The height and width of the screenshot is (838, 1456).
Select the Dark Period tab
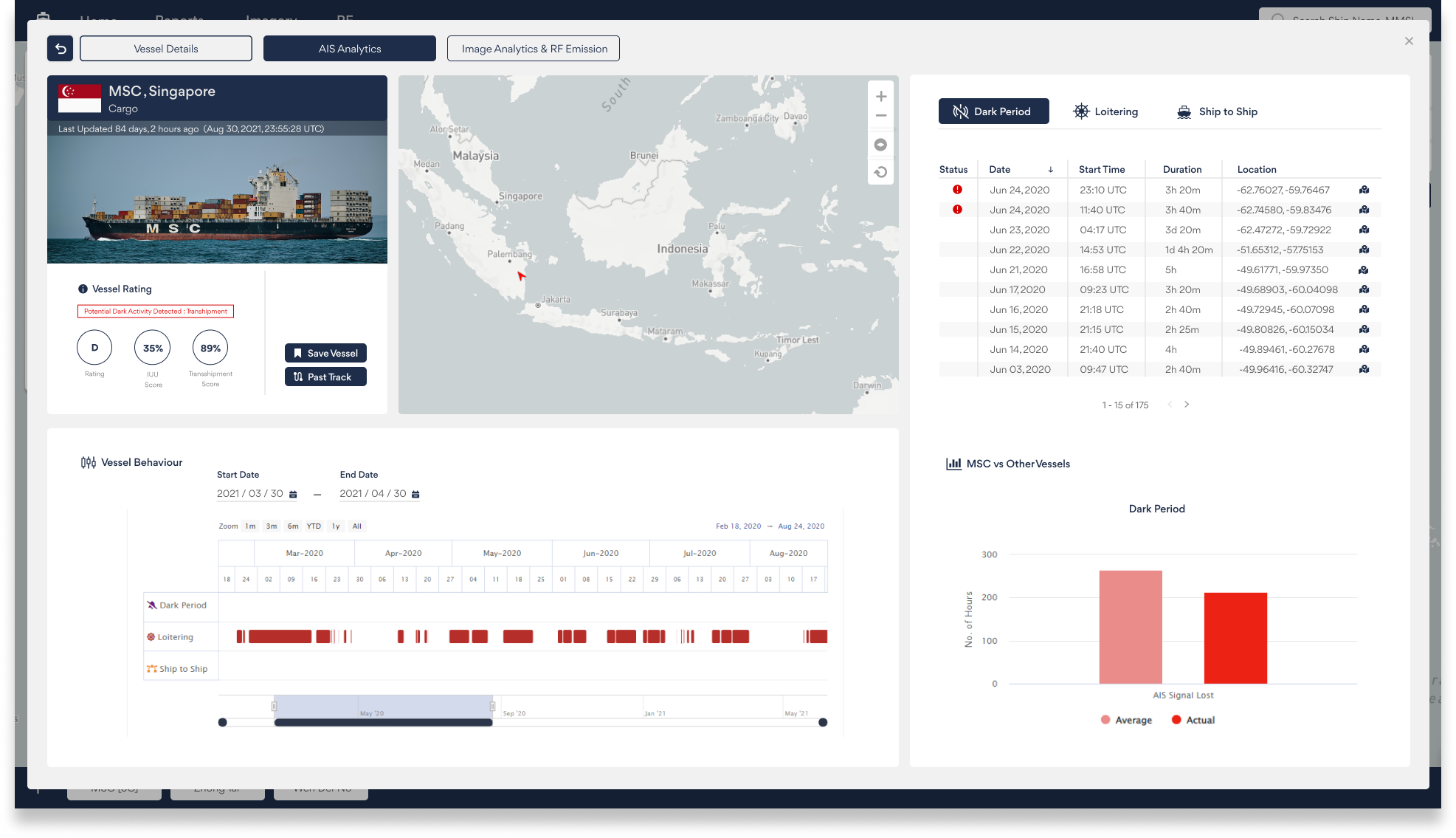click(x=993, y=111)
